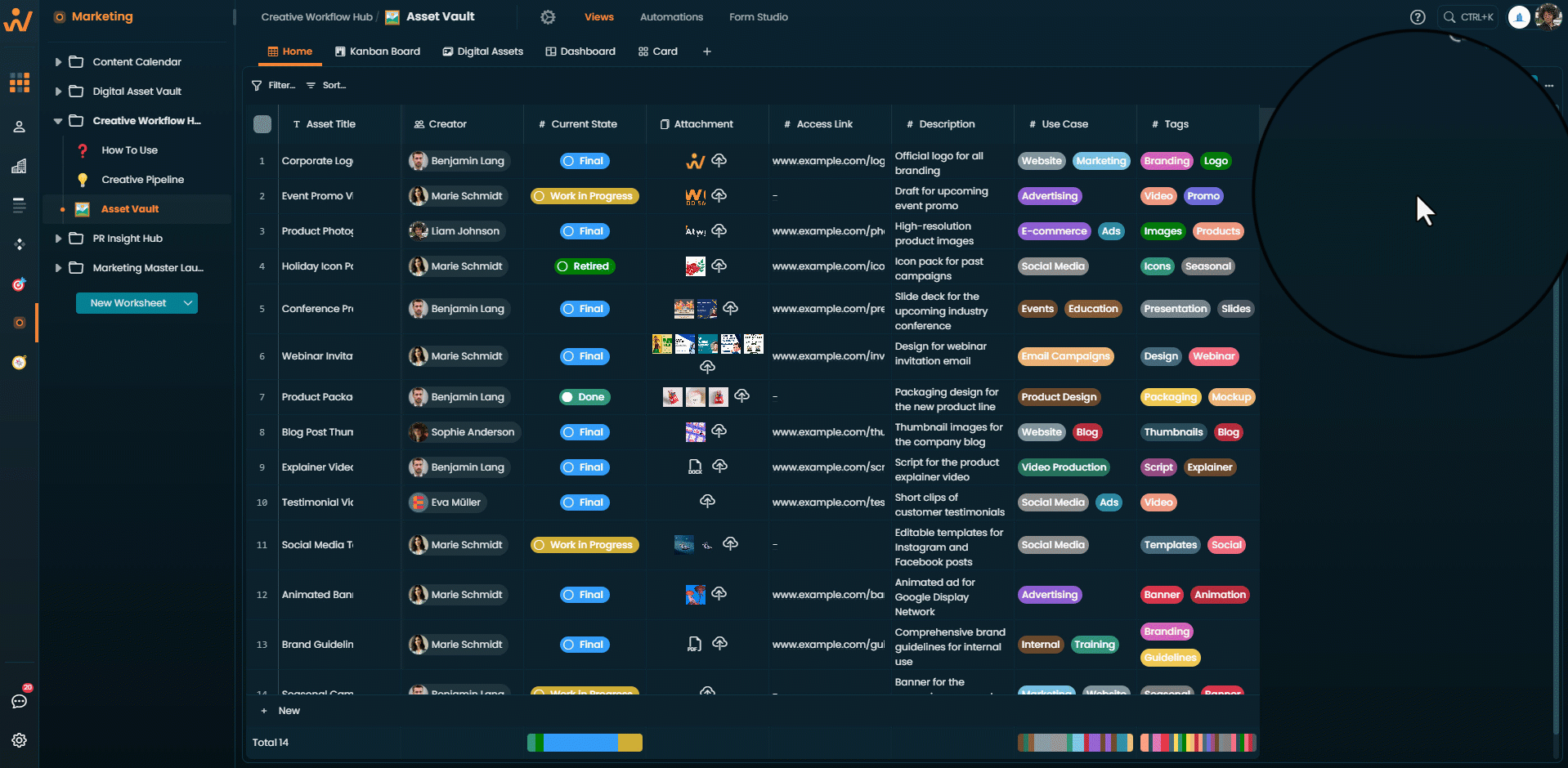The image size is (1568, 768).
Task: Expand the Digital Asset Vault folder
Action: (58, 92)
